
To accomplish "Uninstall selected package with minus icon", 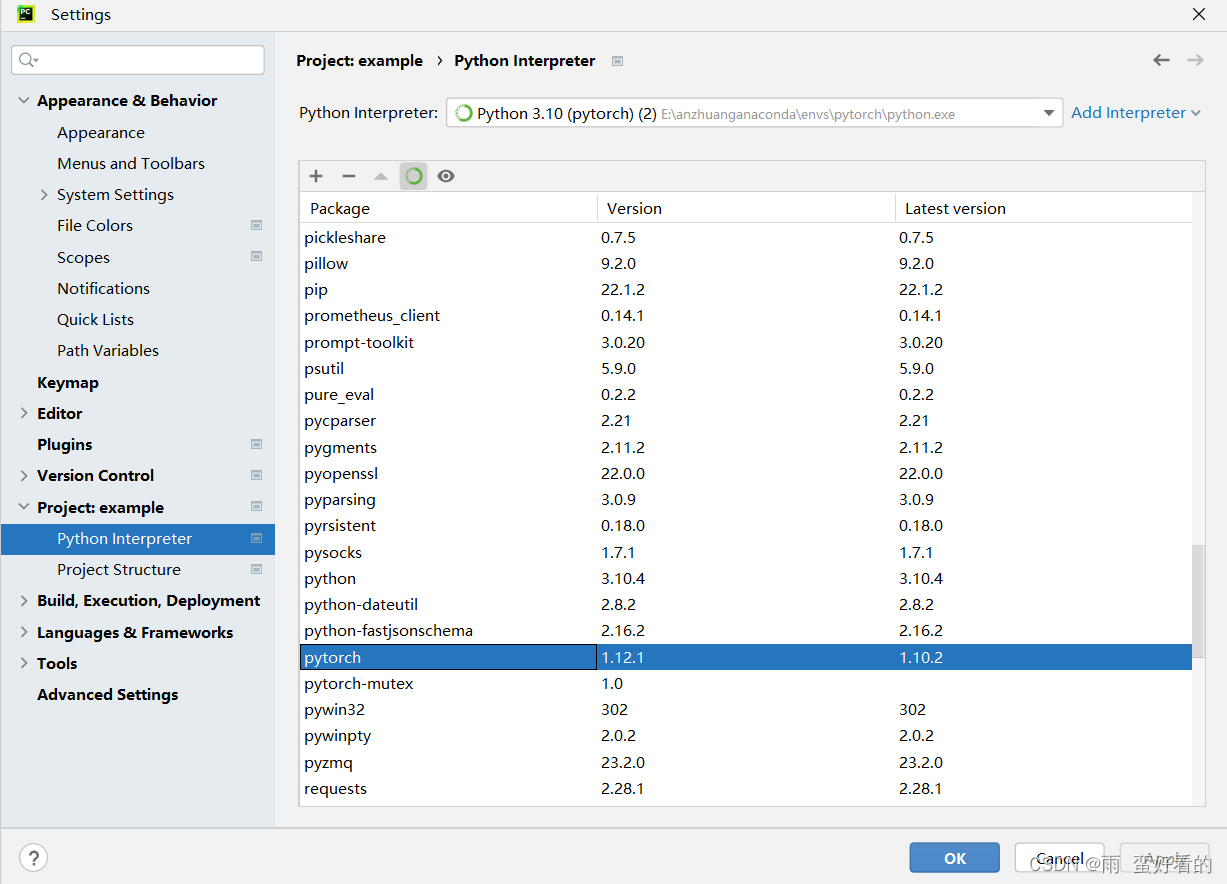I will [348, 175].
